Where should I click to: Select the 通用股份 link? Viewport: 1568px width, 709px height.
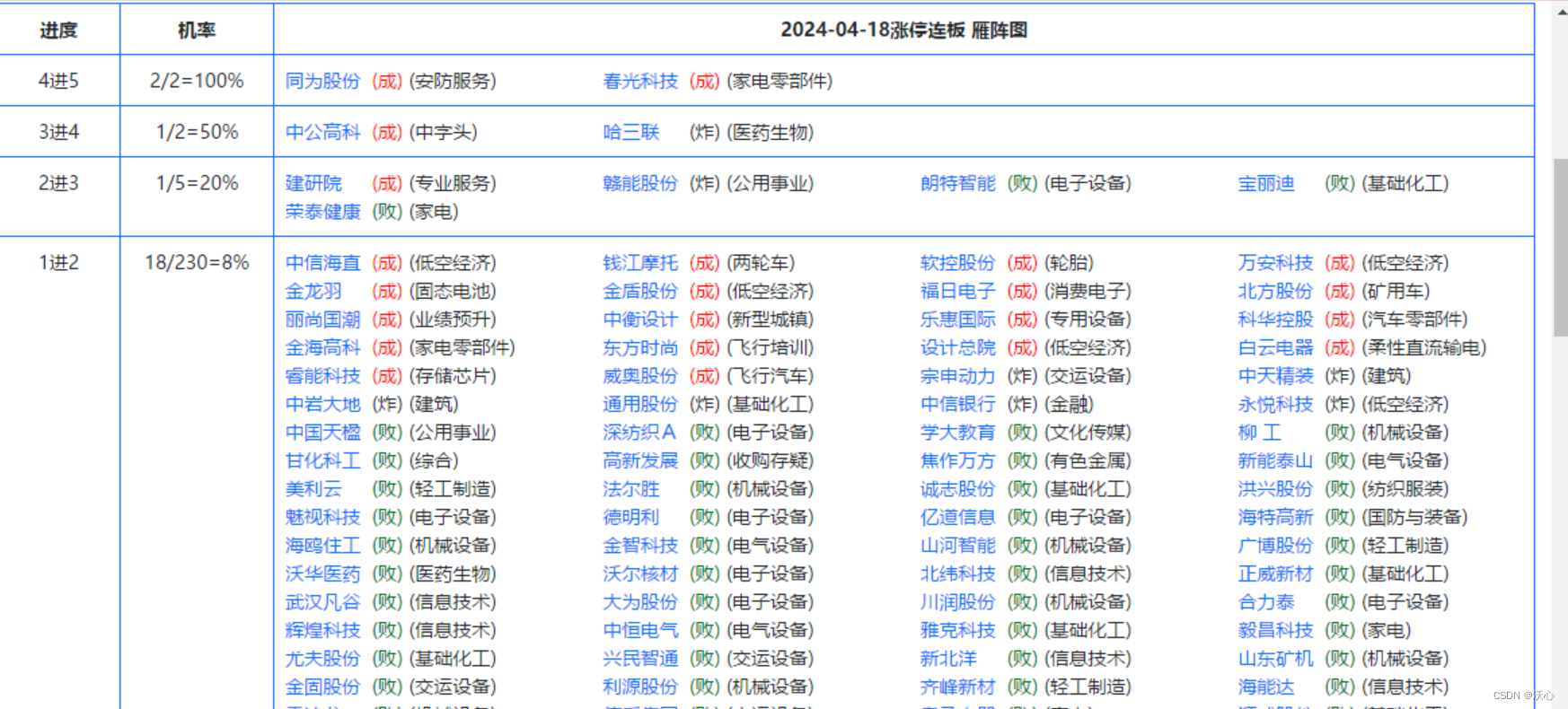[x=640, y=404]
